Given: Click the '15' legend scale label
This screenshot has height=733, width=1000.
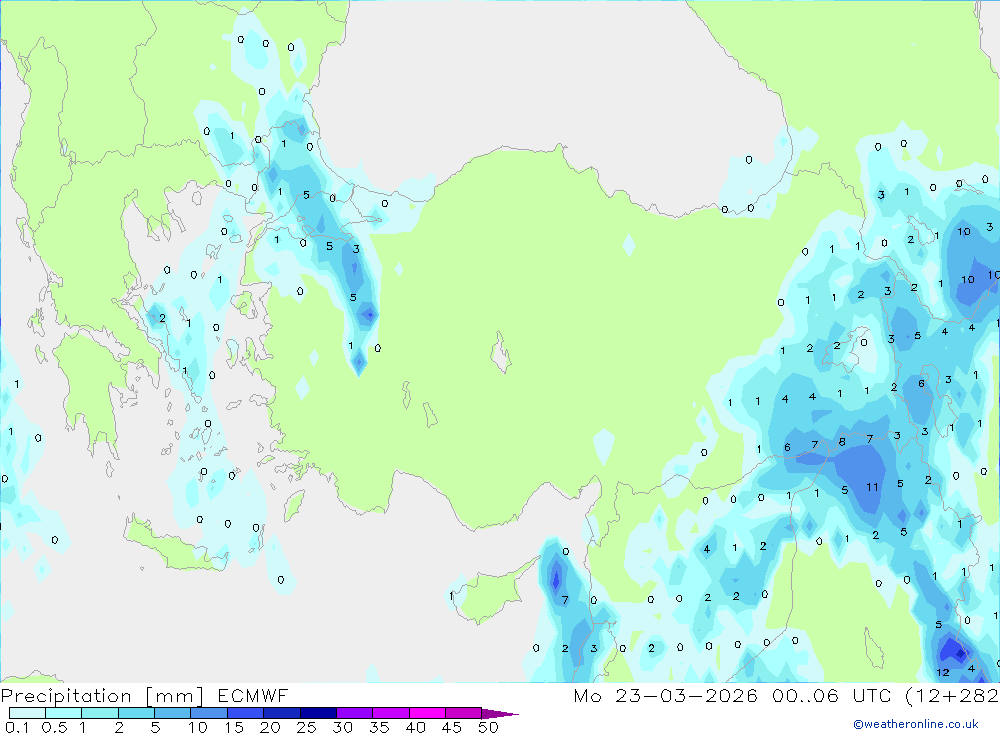Looking at the screenshot, I should coord(234,727).
